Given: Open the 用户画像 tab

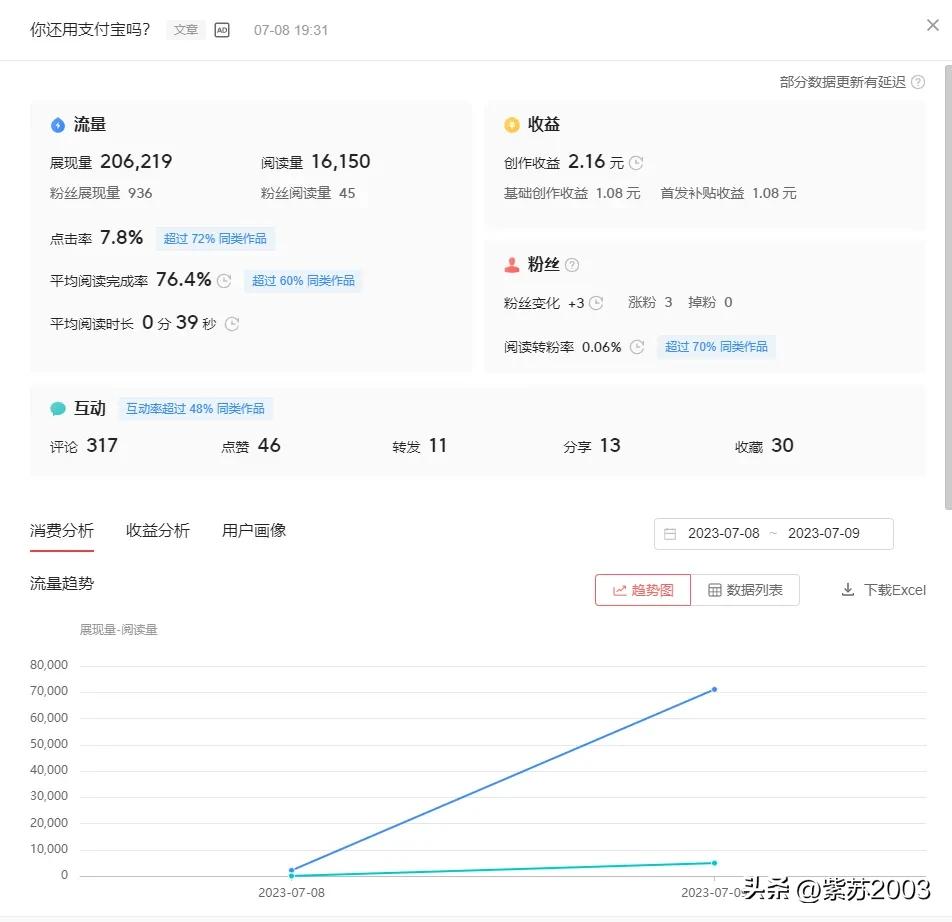Looking at the screenshot, I should click(x=253, y=530).
